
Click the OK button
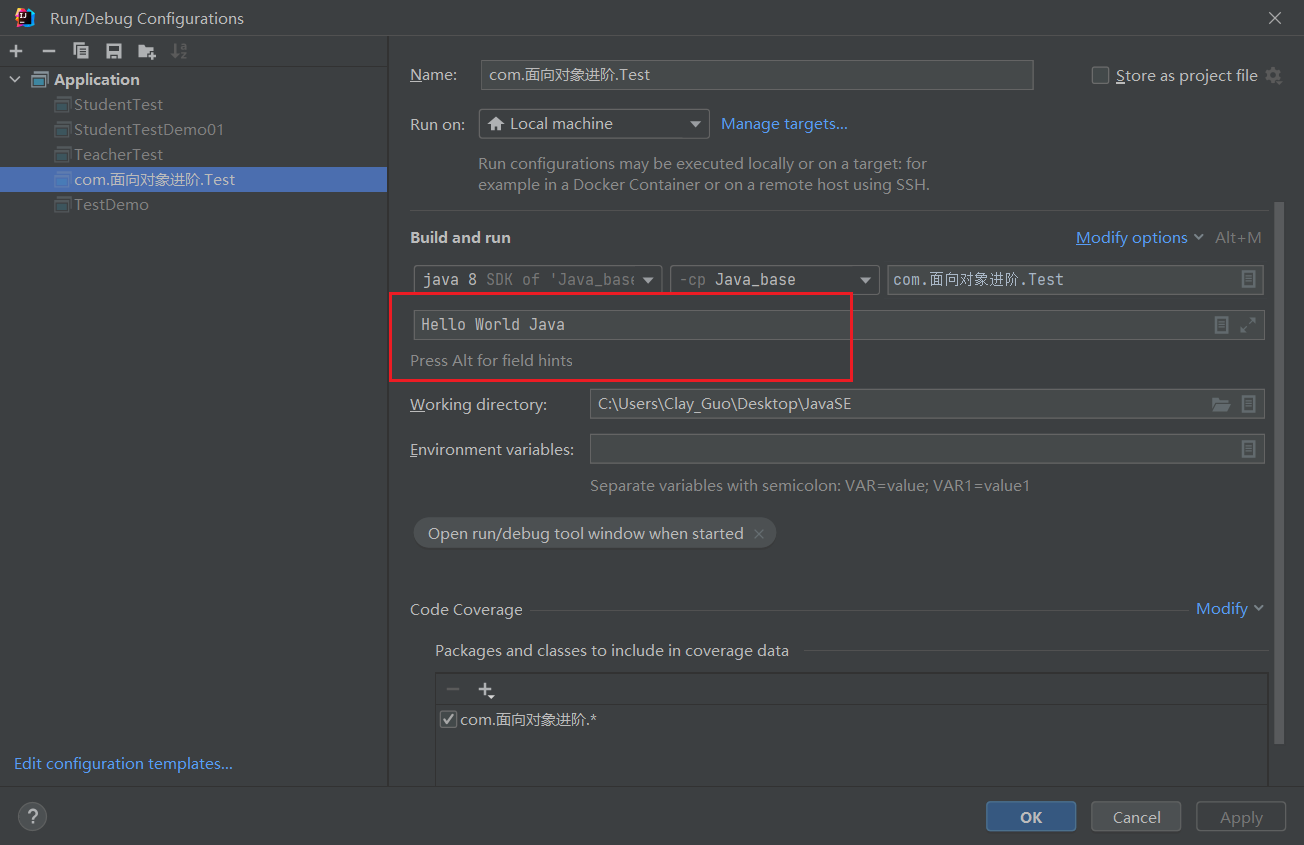(x=1031, y=817)
